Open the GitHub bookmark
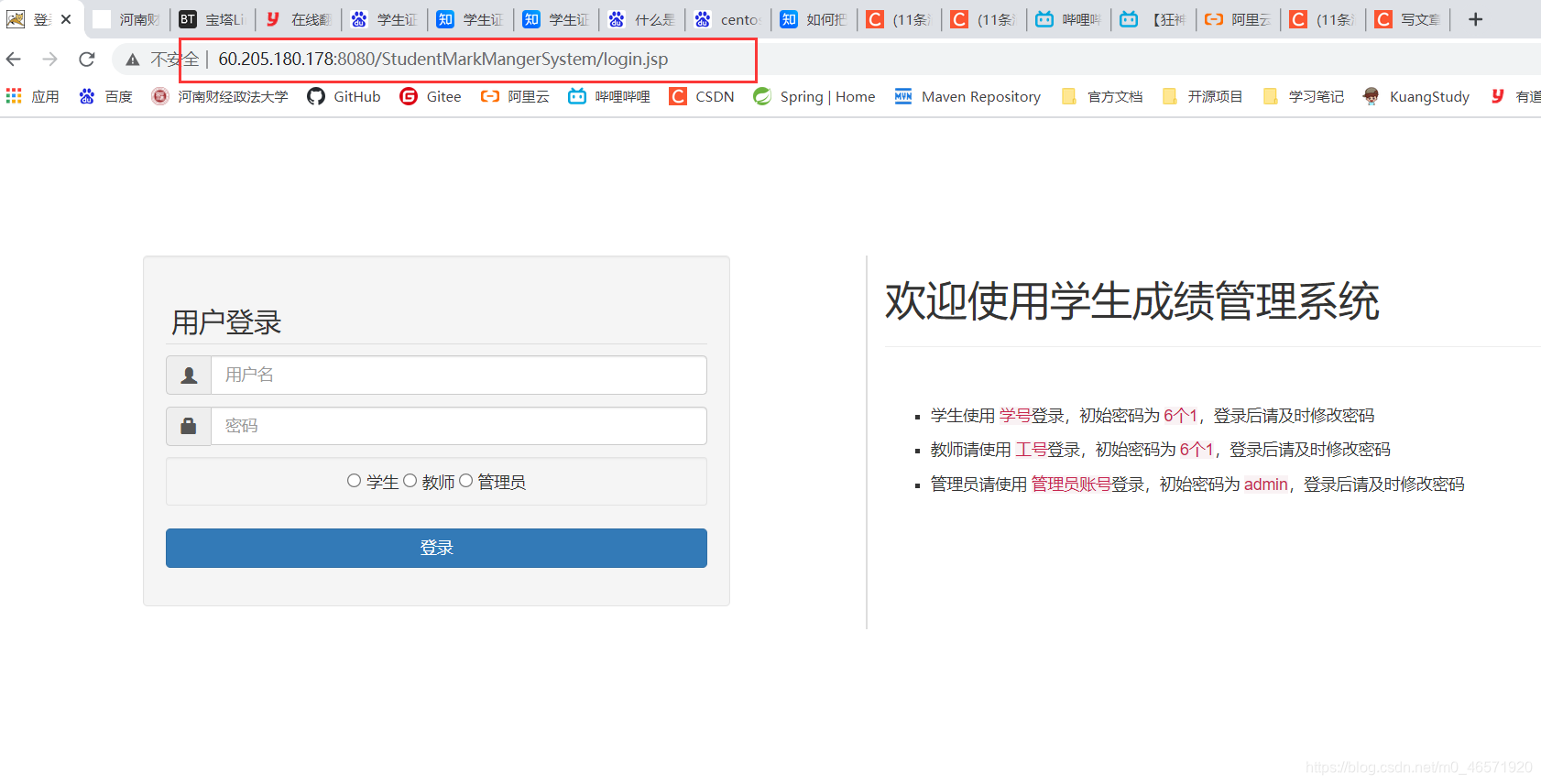This screenshot has width=1541, height=784. click(x=344, y=96)
